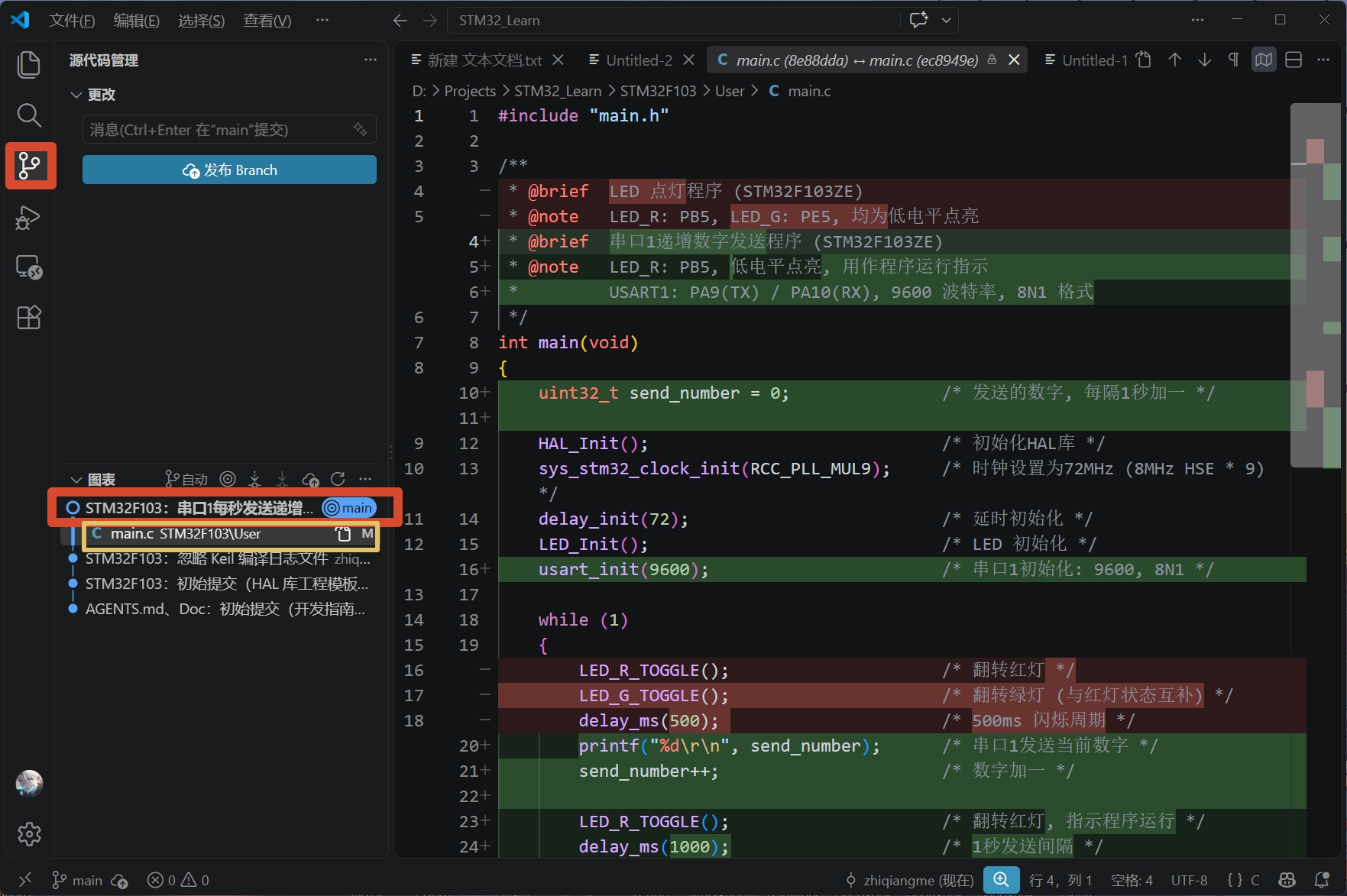This screenshot has width=1347, height=896.
Task: Open Copilot status icon in status bar
Action: [1287, 880]
